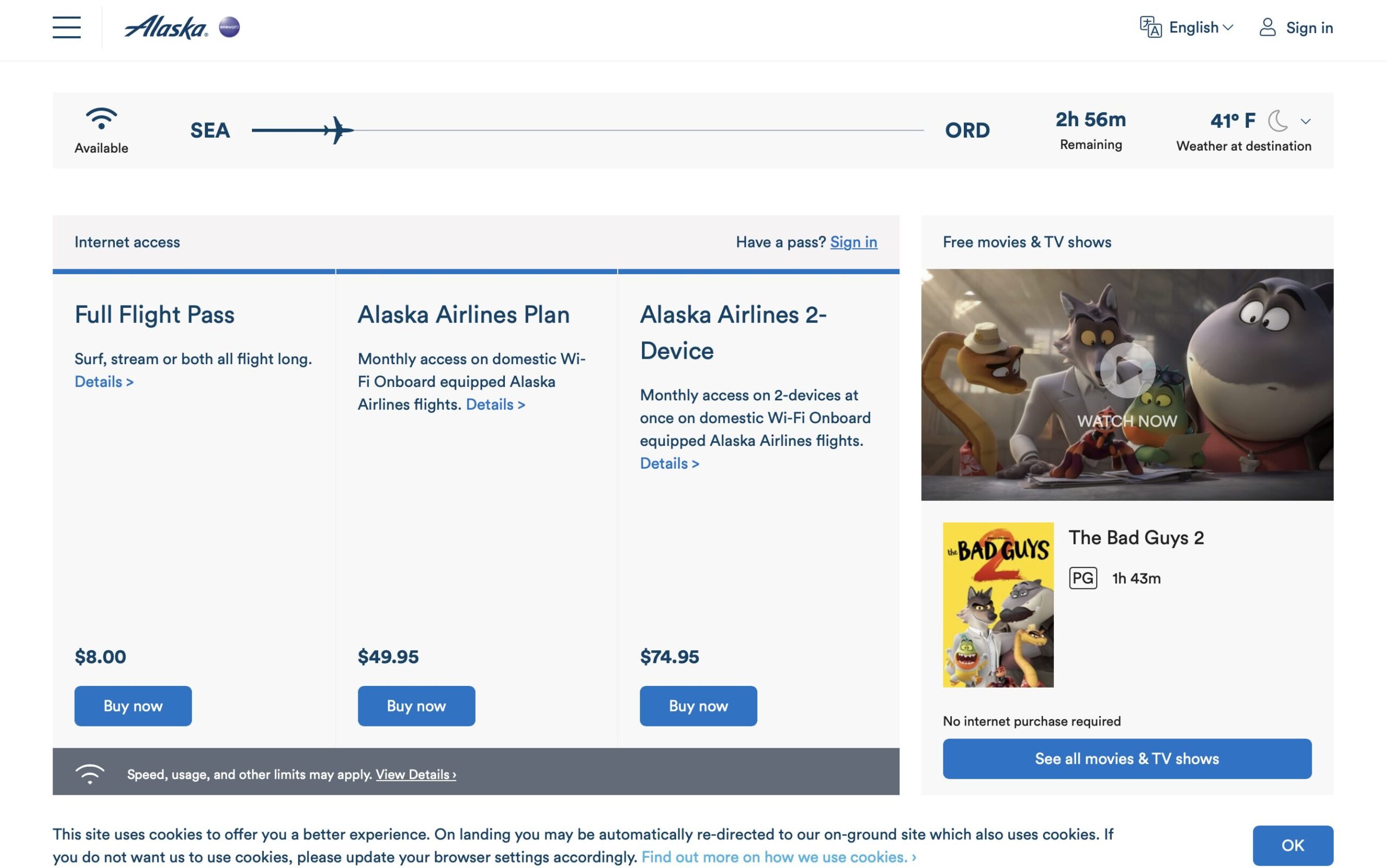Open the hamburger navigation menu
The width and height of the screenshot is (1387, 868).
coord(67,27)
